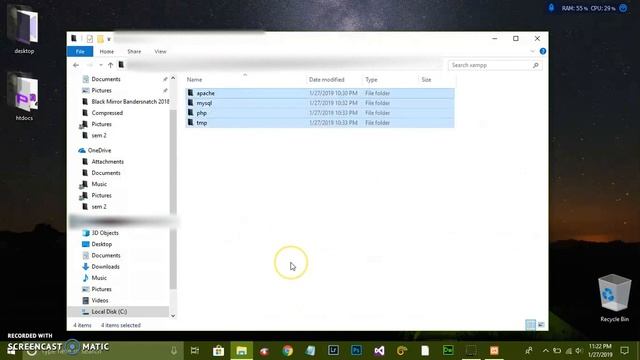Screen dimensions: 640x360
Task: Select the mysql folder
Action: pyautogui.click(x=320, y=103)
